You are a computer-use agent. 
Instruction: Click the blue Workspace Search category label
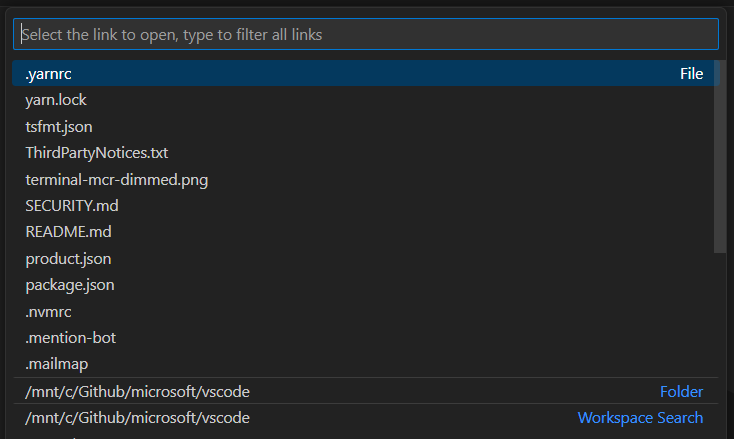(x=640, y=417)
